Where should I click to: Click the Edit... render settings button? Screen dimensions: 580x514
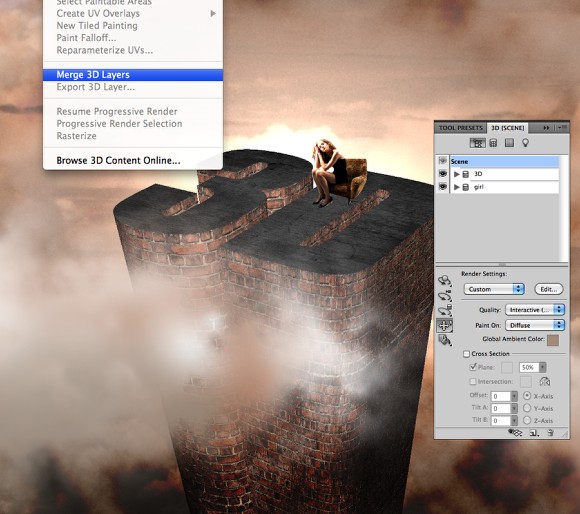tap(549, 289)
